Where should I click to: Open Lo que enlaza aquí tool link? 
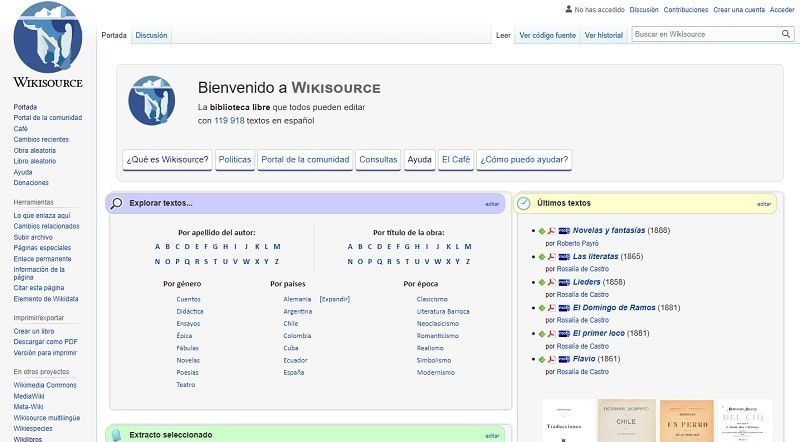41,215
